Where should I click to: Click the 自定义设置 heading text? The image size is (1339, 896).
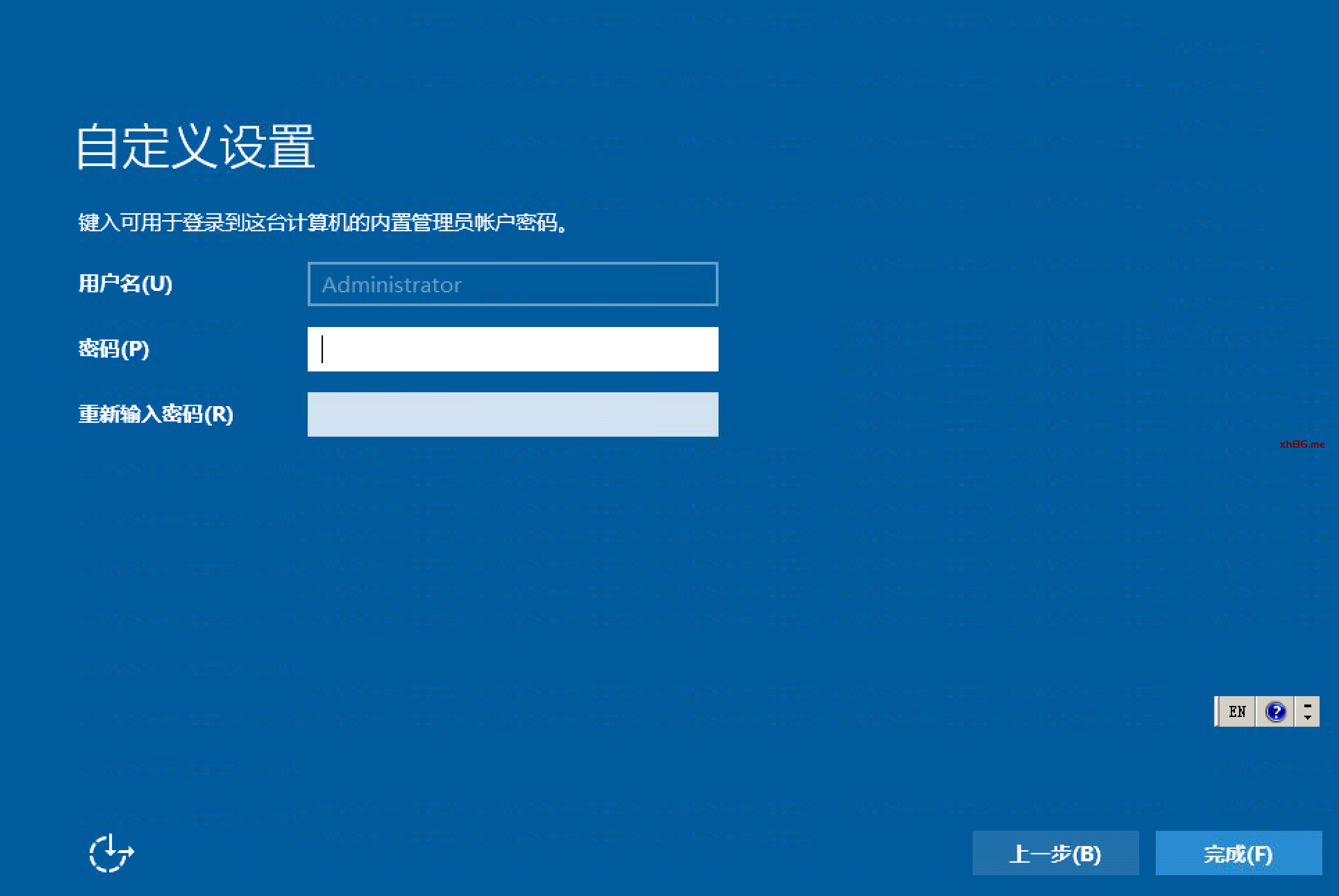pyautogui.click(x=196, y=146)
